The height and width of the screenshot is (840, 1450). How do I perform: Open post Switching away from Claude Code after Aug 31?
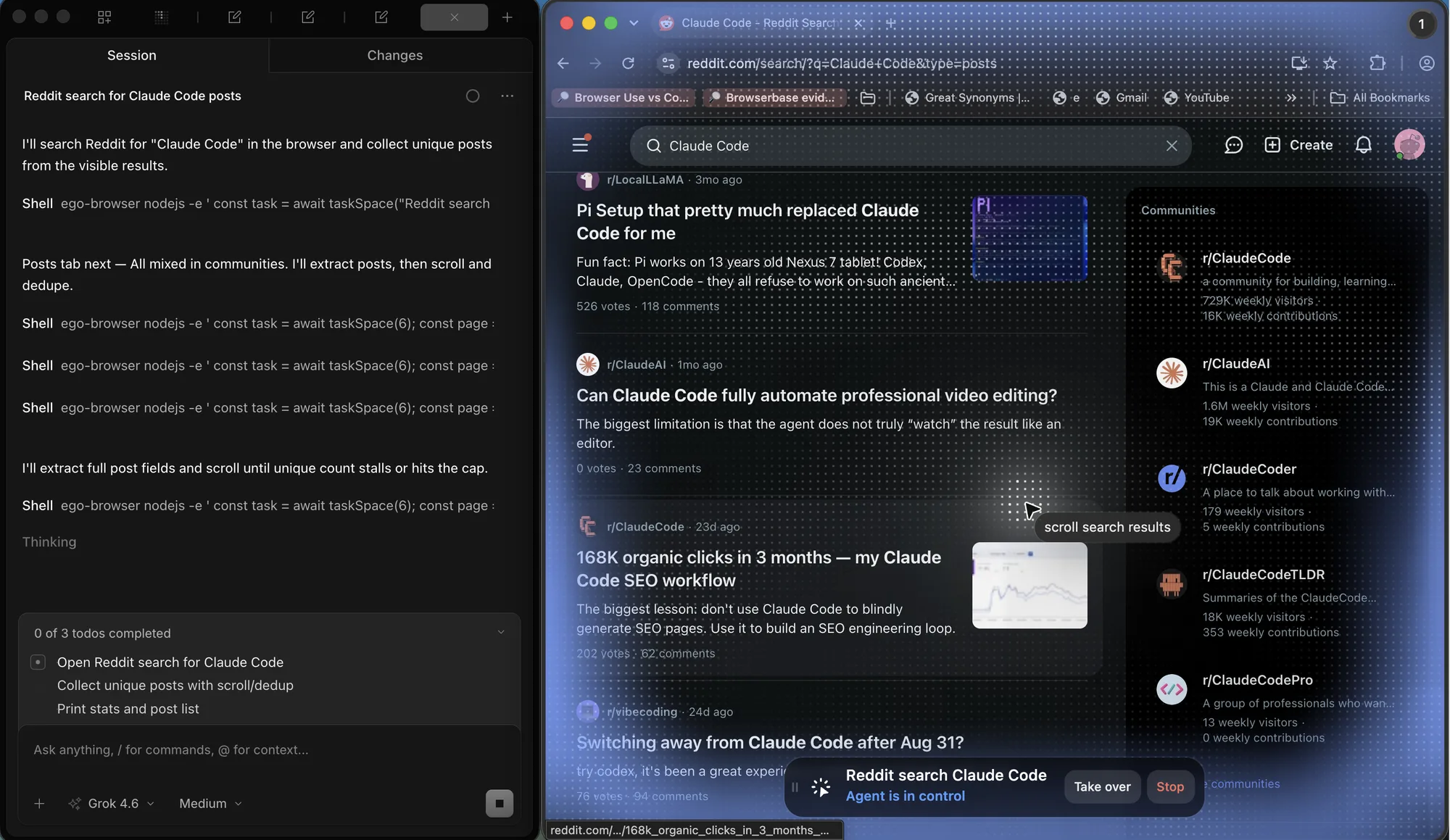(x=770, y=742)
